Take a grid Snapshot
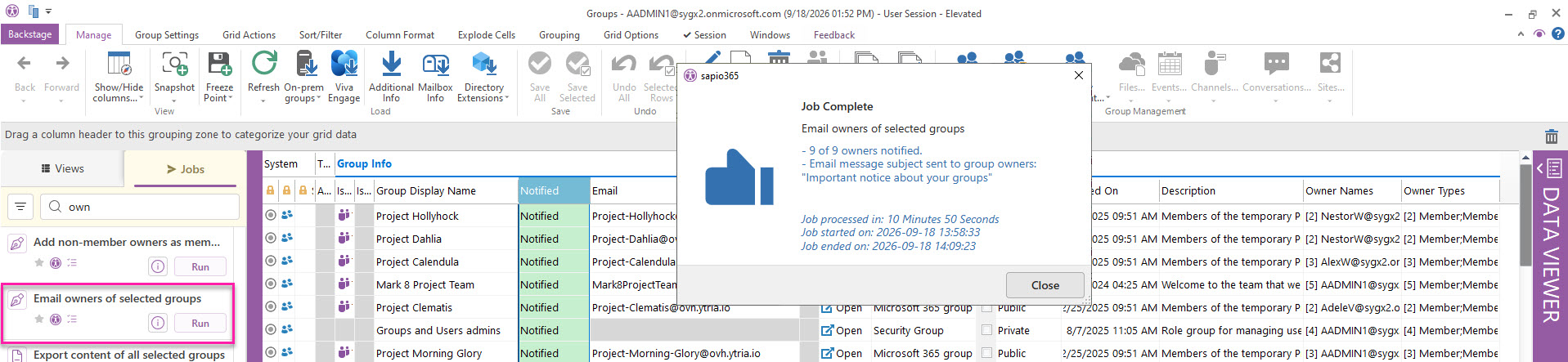1568x362 pixels. 174,64
